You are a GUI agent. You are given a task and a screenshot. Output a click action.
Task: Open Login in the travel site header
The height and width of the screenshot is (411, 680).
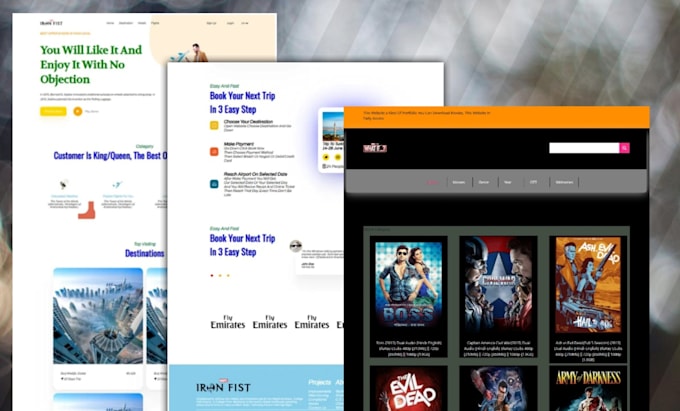click(230, 23)
